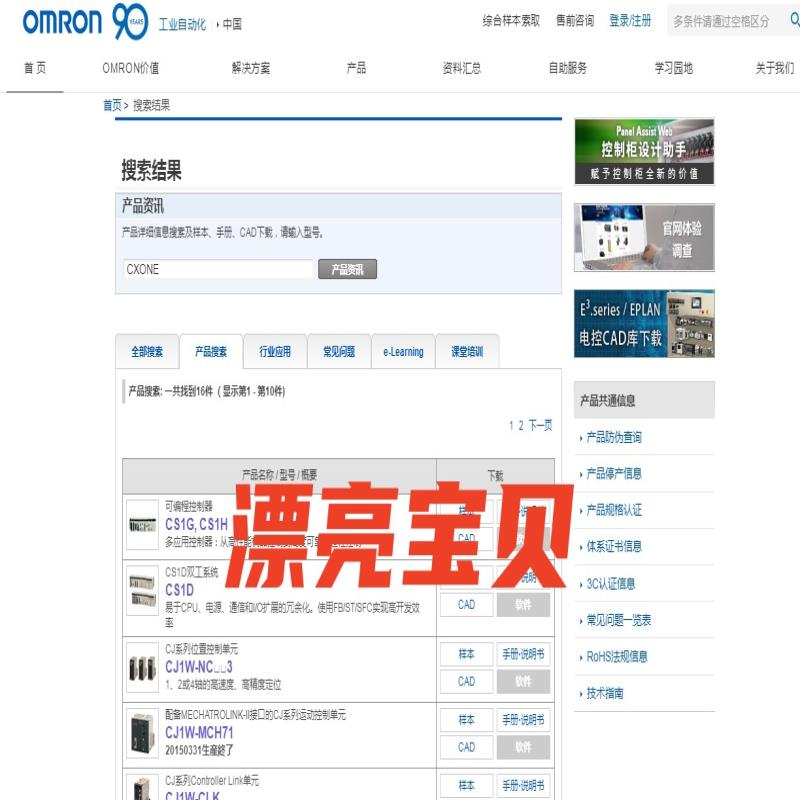Viewport: 800px width, 800px height.
Task: Switch to the 全部搜索 tab
Action: pyautogui.click(x=147, y=351)
